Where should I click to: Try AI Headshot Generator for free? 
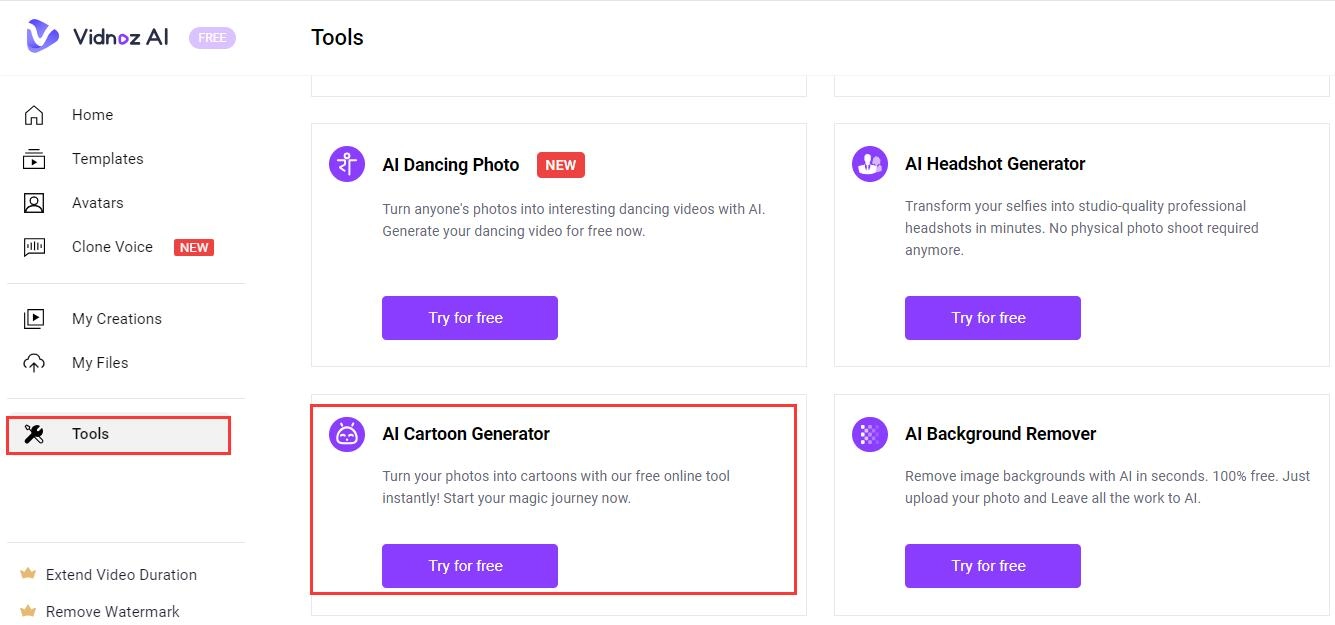click(x=992, y=318)
